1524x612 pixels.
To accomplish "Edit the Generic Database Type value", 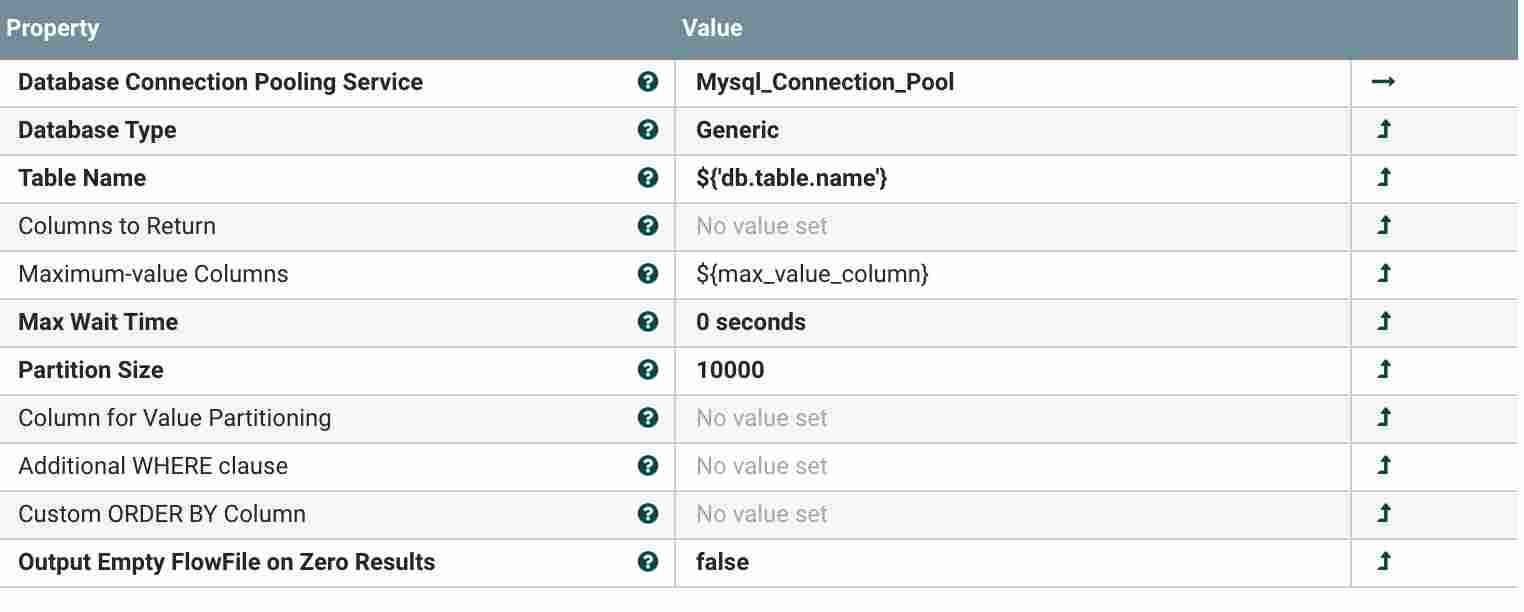I will pyautogui.click(x=737, y=130).
